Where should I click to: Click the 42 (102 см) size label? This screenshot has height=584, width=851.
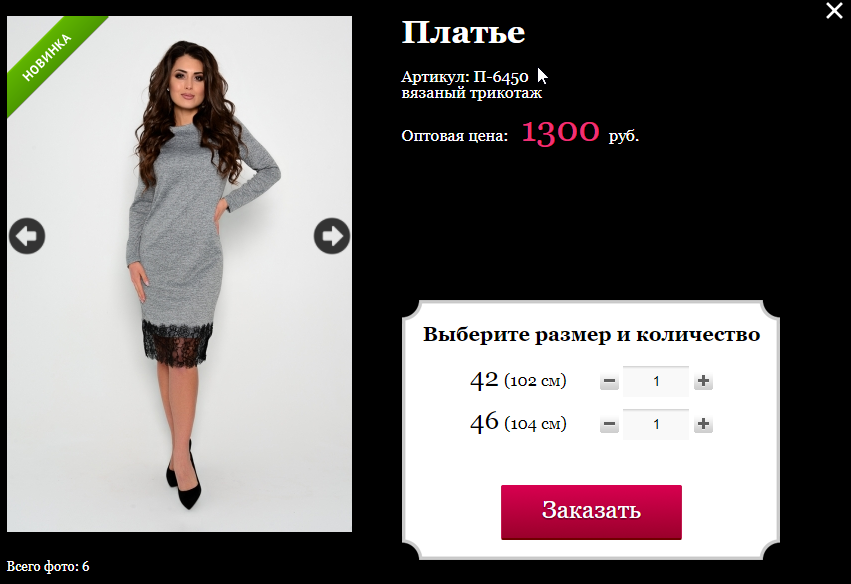(x=518, y=380)
